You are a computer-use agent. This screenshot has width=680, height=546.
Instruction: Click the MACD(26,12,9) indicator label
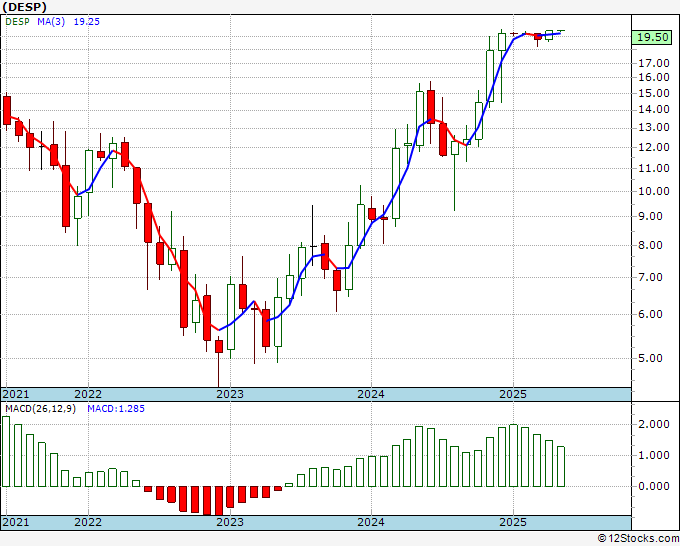click(40, 409)
